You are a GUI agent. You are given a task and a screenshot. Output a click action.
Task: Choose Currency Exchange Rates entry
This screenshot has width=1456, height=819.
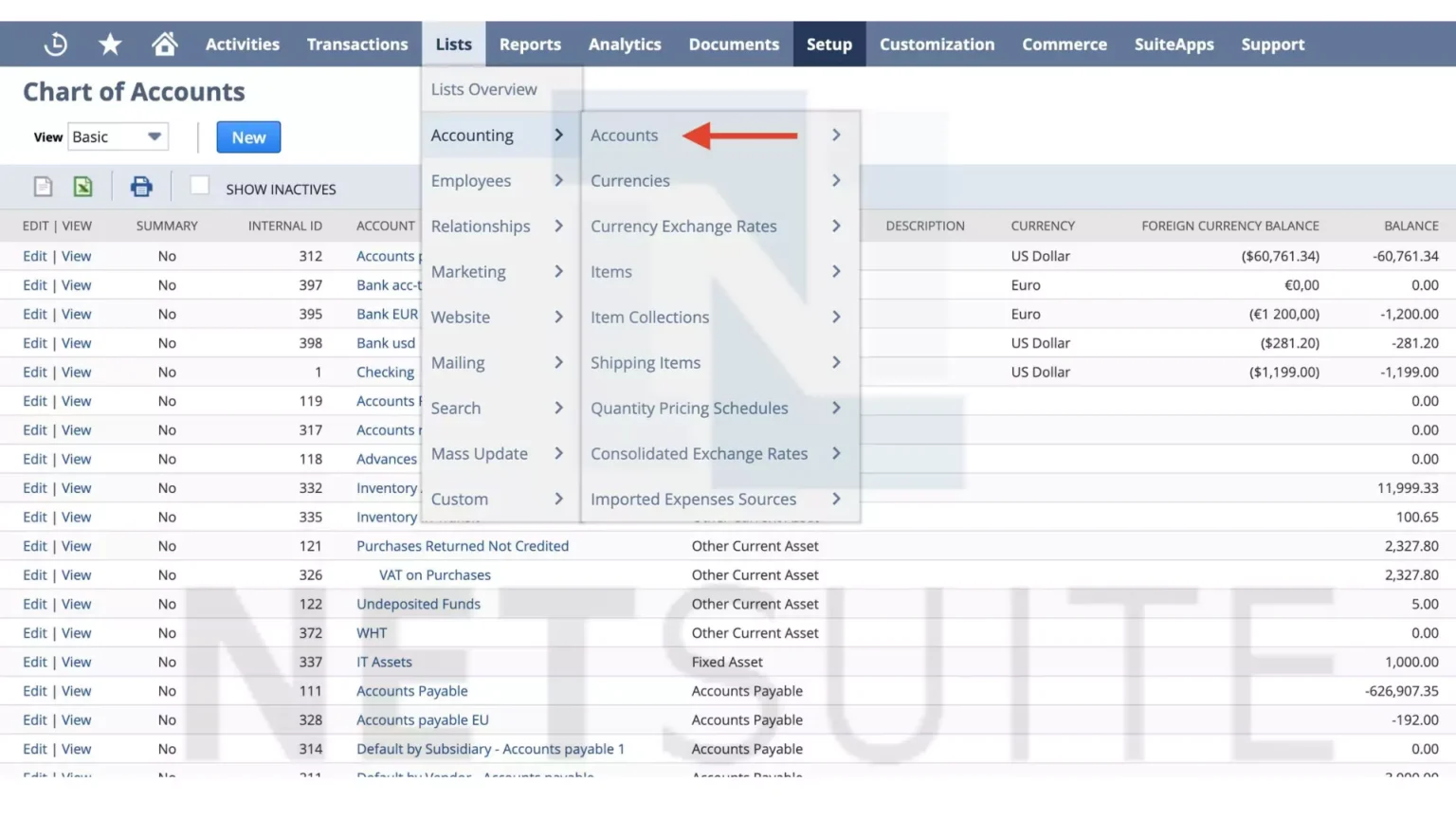pyautogui.click(x=683, y=226)
